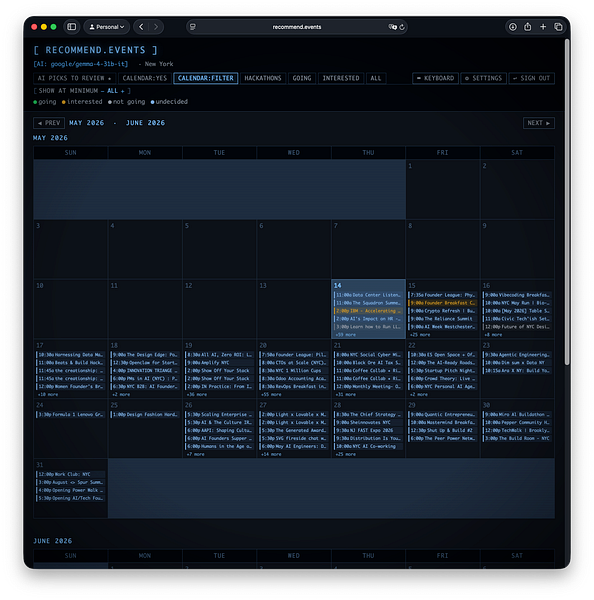
Task: Expand '+55 more' events on May 20
Action: coord(271,395)
